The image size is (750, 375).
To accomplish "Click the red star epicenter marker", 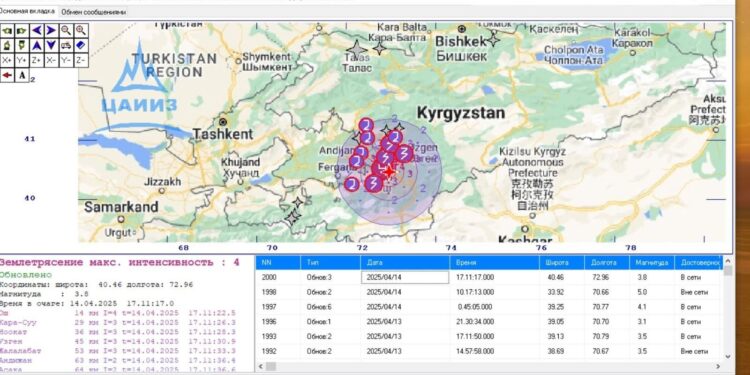I will coord(389,172).
